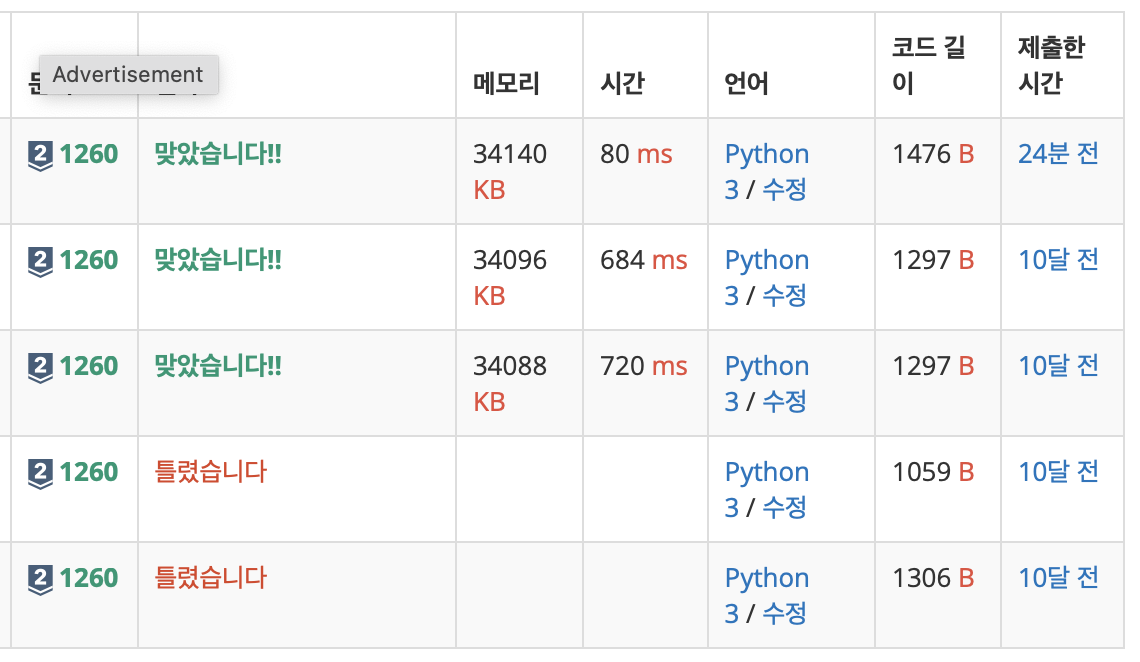Viewport: 1140px width, 662px height.
Task: Open the 24분 전 submission time link
Action: pyautogui.click(x=1058, y=154)
